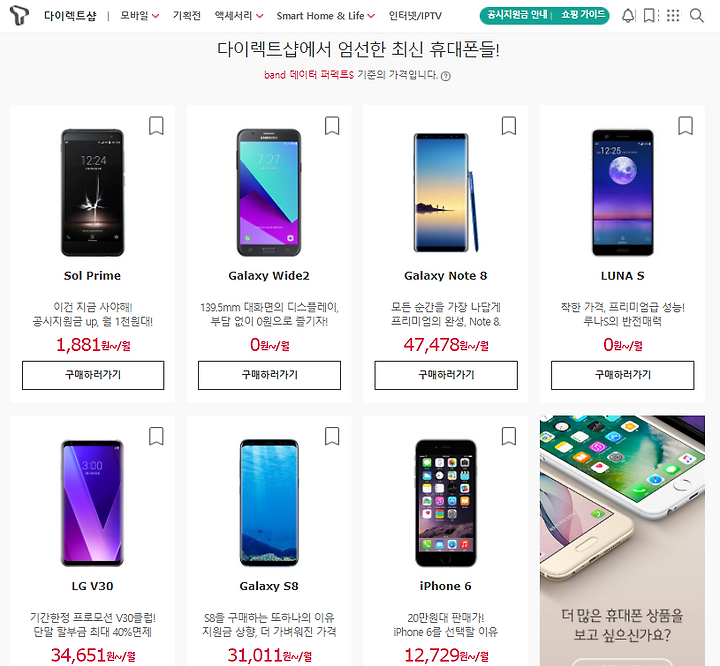This screenshot has width=720, height=666.
Task: Click the 공시지원금 안내 link
Action: pos(517,15)
